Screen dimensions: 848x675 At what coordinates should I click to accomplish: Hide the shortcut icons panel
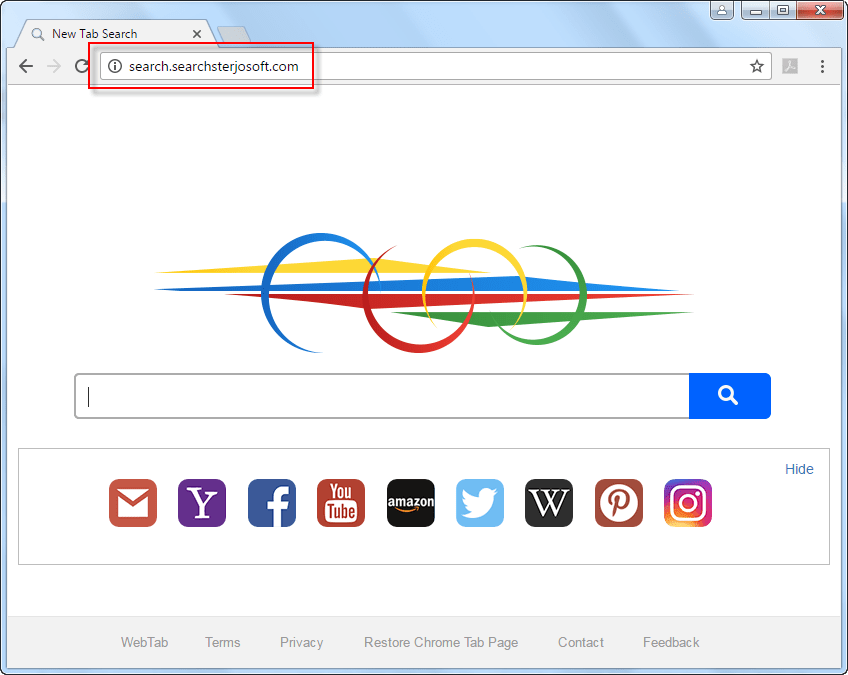click(x=799, y=469)
